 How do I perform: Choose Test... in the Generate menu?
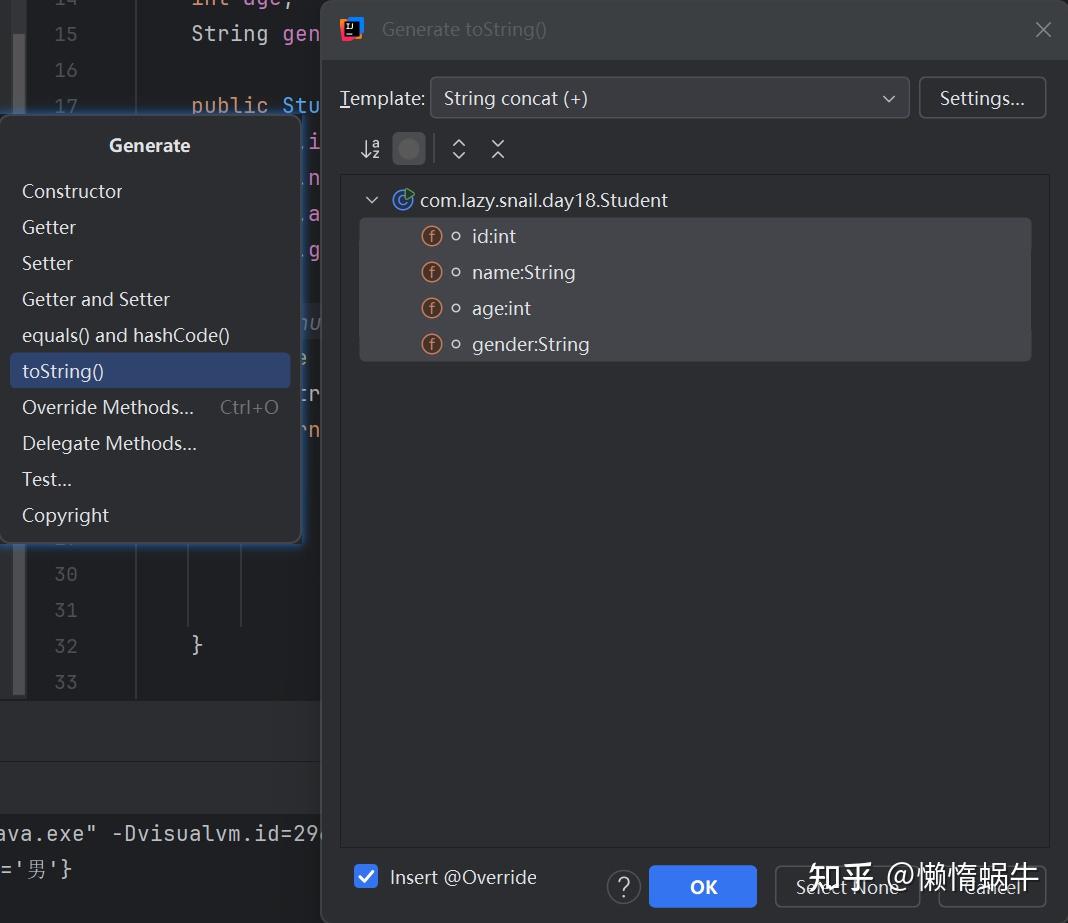150,479
